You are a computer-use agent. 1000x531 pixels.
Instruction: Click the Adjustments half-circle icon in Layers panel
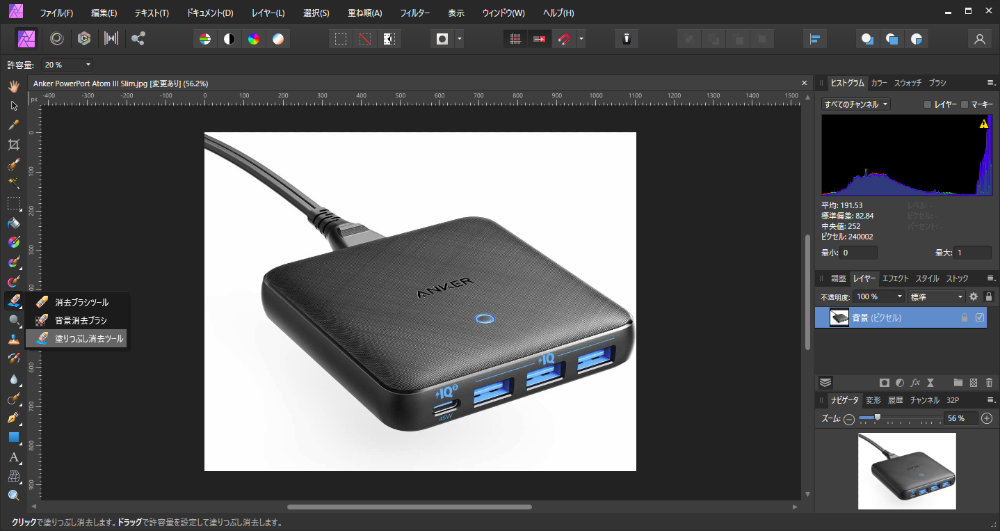899,382
